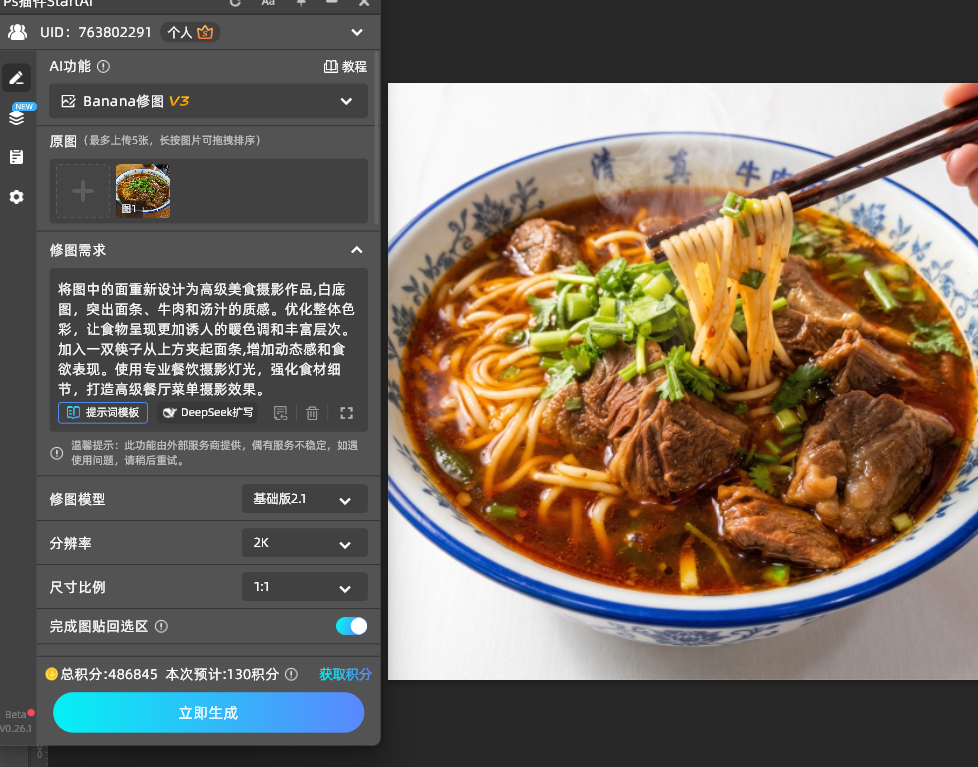Viewport: 978px width, 767px height.
Task: Click the trash icon to clear prompt
Action: click(312, 413)
